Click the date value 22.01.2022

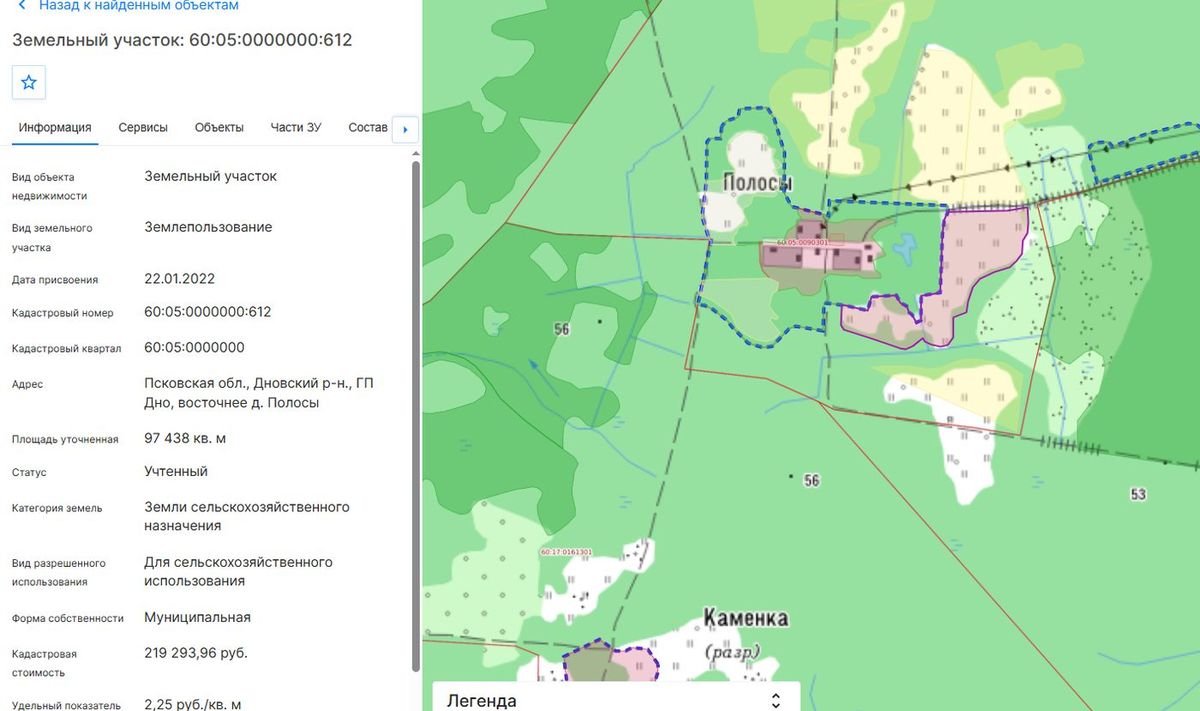point(180,279)
